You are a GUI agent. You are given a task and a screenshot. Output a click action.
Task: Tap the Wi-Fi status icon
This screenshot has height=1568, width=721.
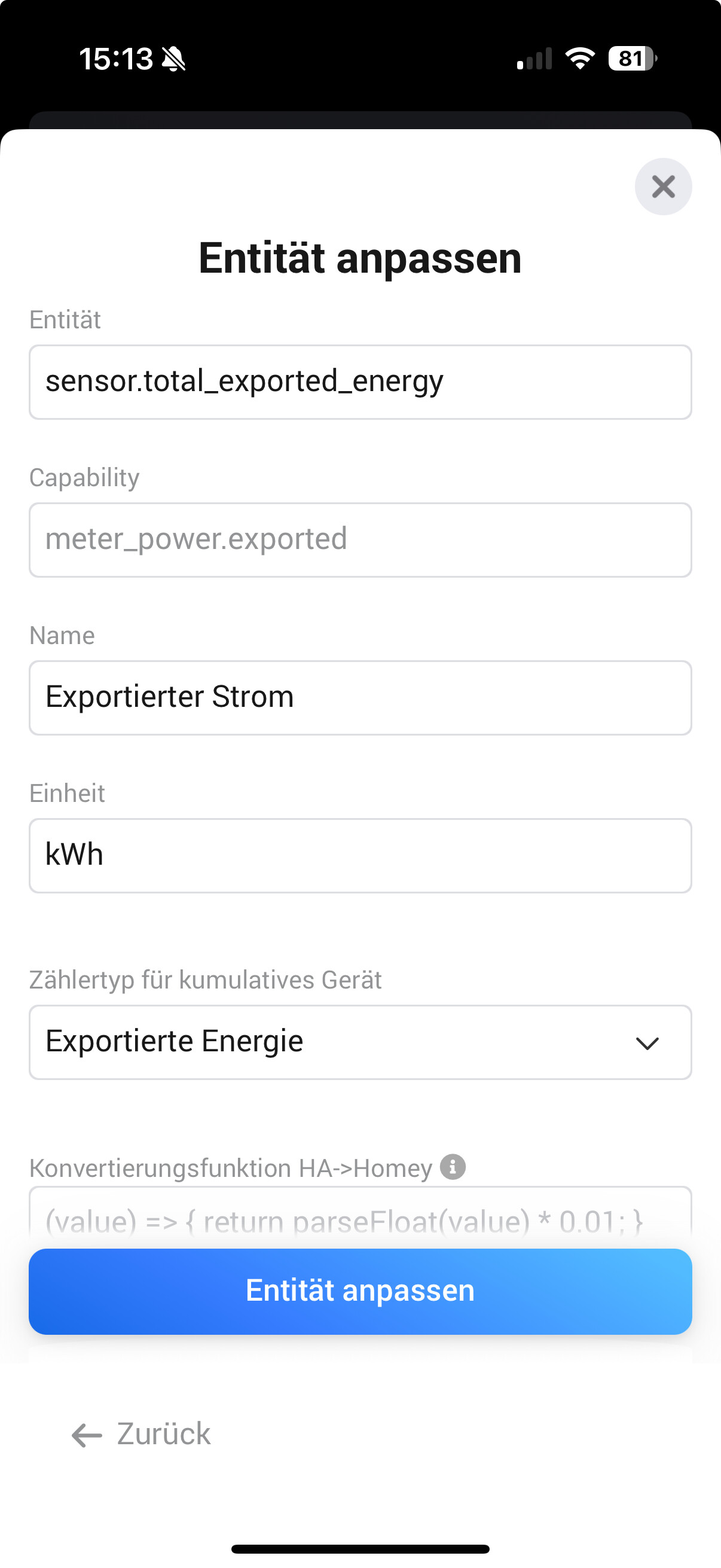[x=579, y=59]
